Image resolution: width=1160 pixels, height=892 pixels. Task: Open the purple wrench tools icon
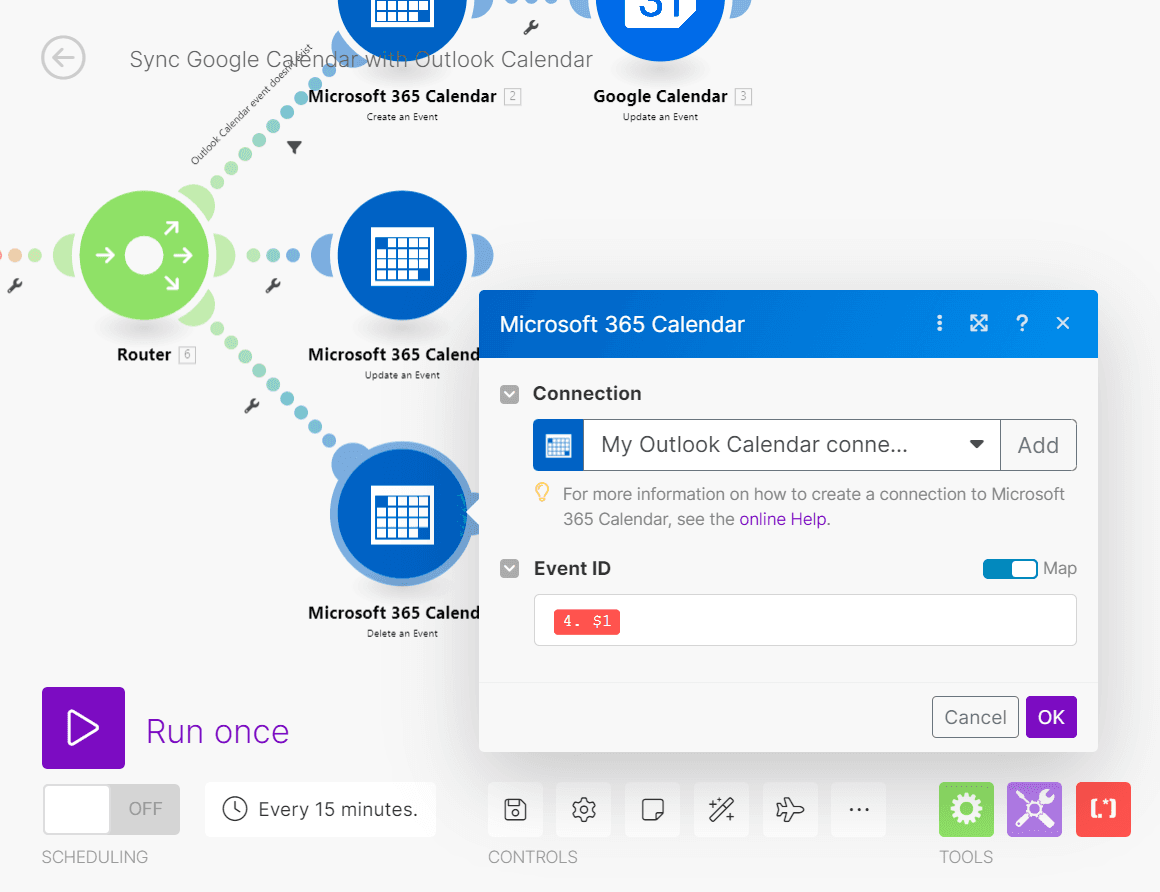[x=1034, y=809]
